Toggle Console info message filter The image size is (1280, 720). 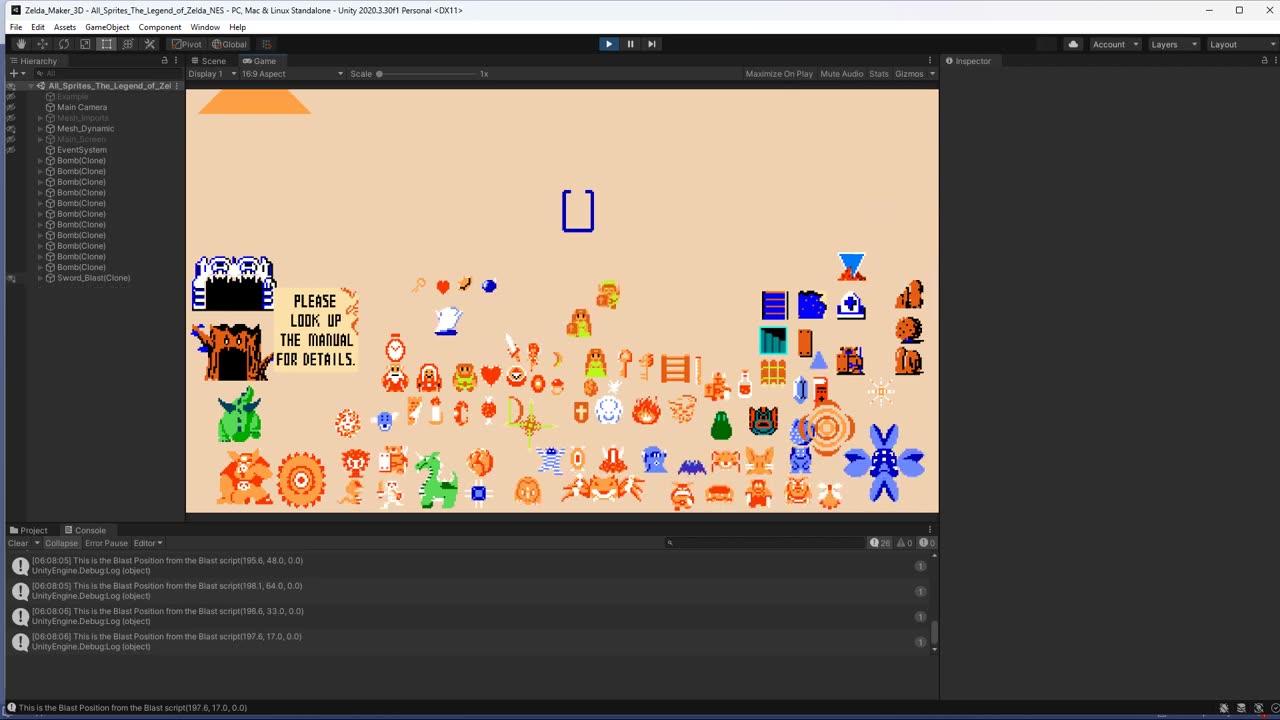(x=880, y=543)
